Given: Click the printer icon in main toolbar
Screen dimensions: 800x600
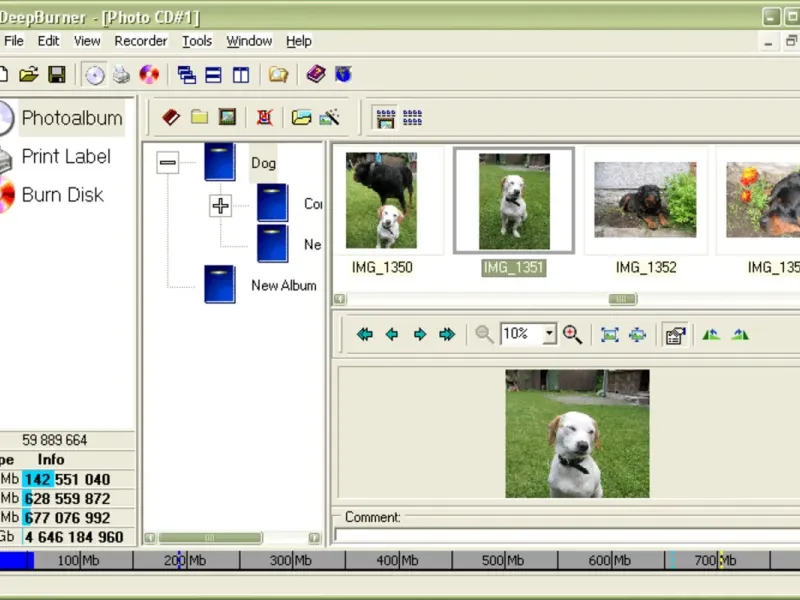Looking at the screenshot, I should point(121,75).
